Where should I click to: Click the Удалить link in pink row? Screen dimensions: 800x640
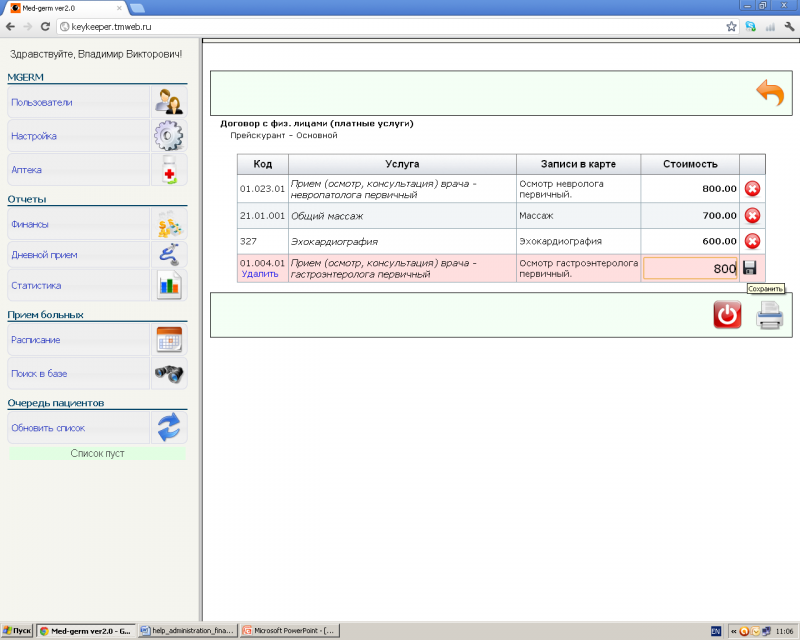pos(260,274)
